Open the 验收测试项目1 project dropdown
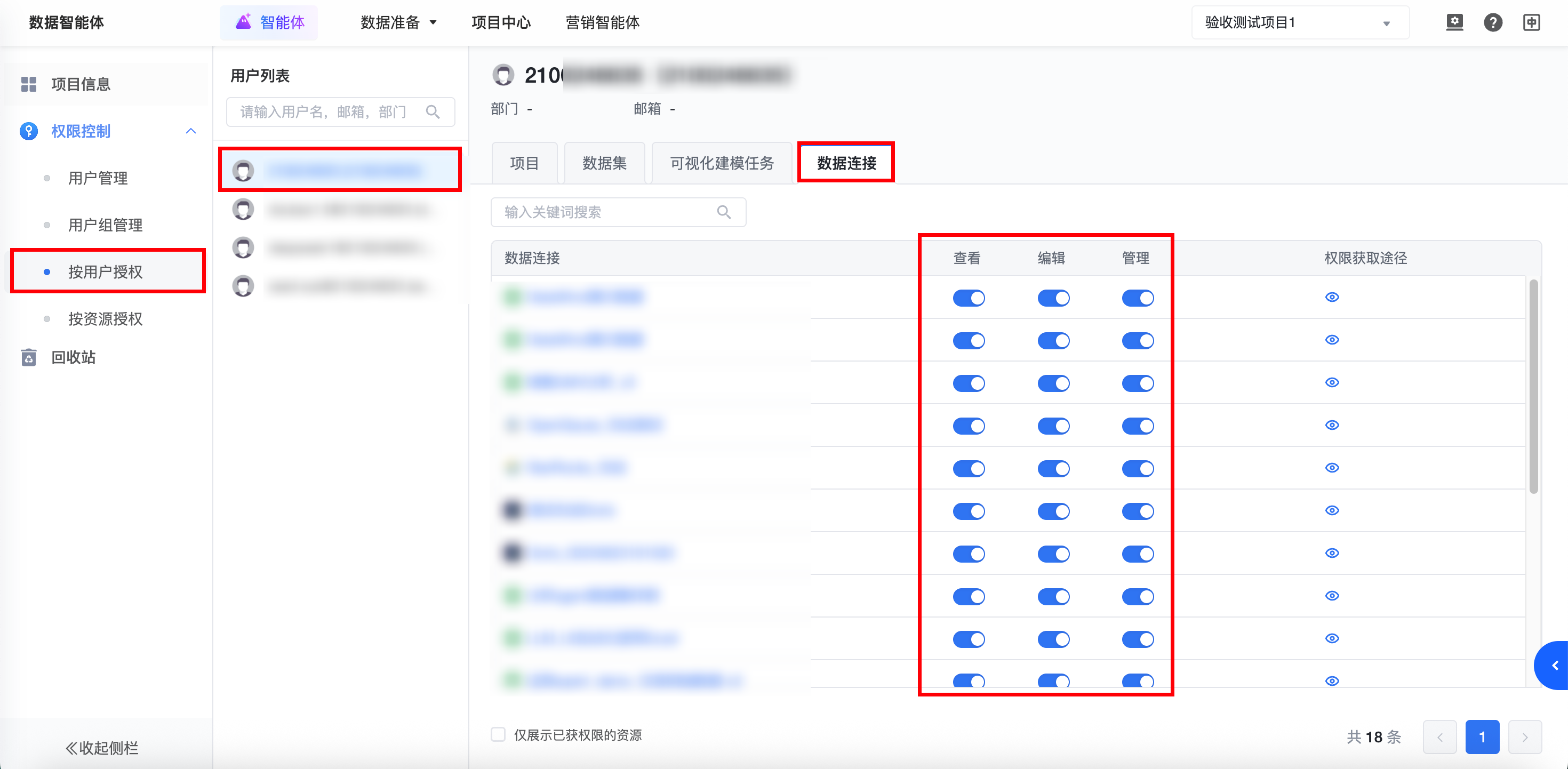The width and height of the screenshot is (1568, 769). click(x=1300, y=23)
